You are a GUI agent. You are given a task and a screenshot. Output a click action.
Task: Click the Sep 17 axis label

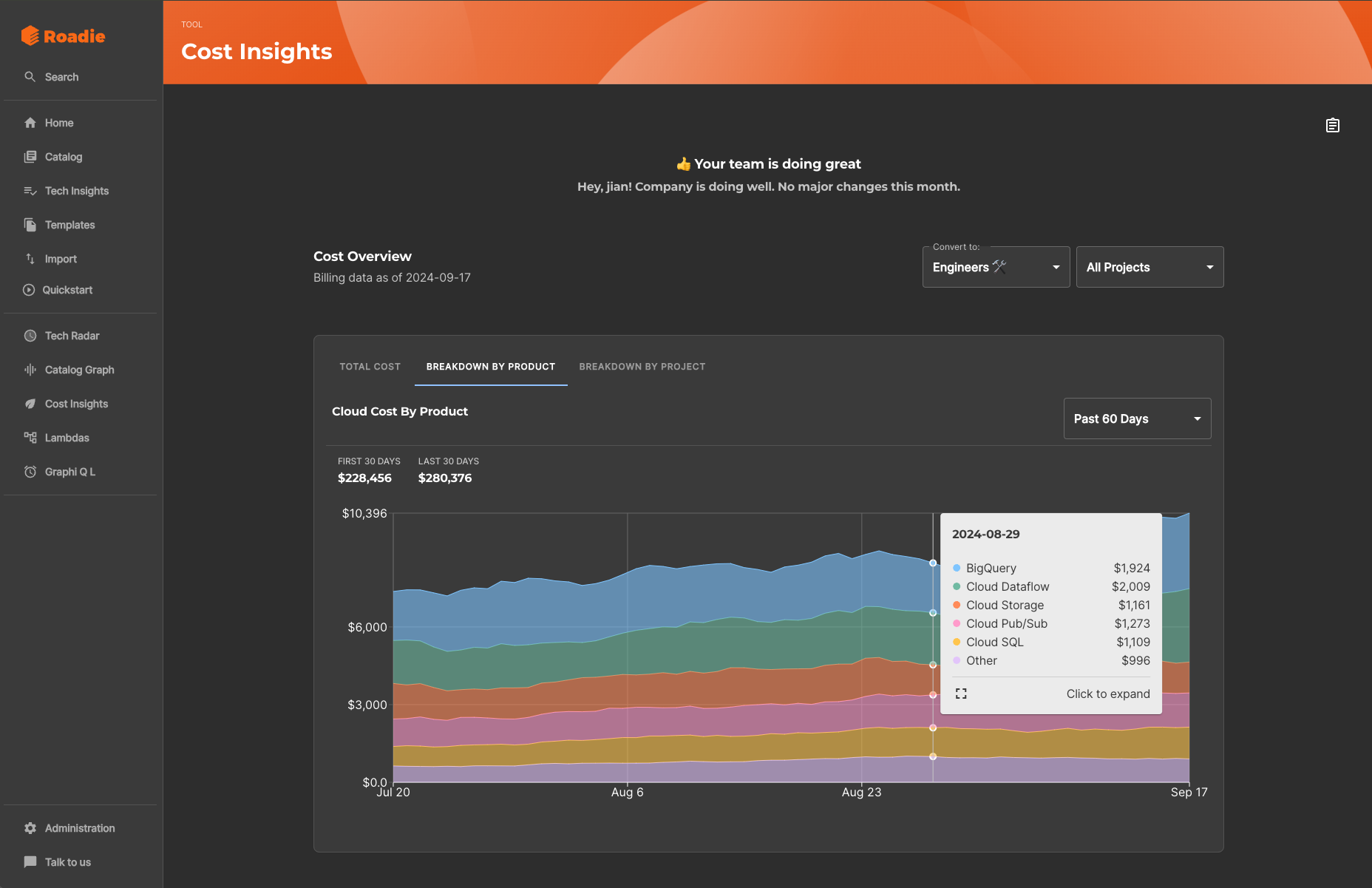click(x=1189, y=792)
